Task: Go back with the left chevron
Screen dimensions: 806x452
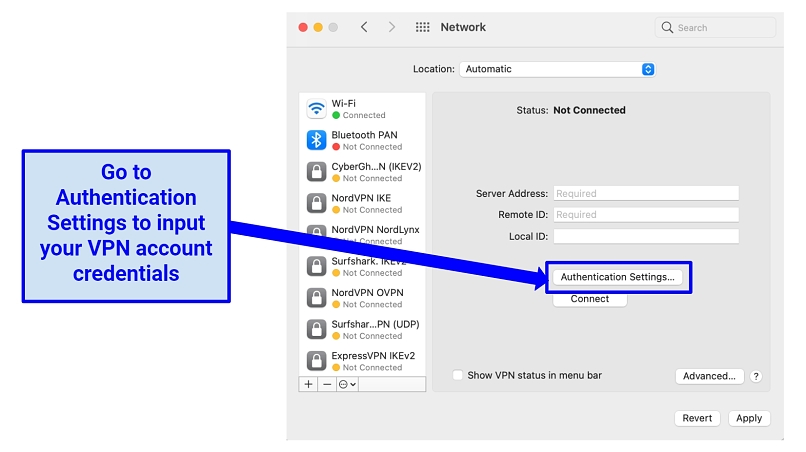Action: (x=364, y=27)
